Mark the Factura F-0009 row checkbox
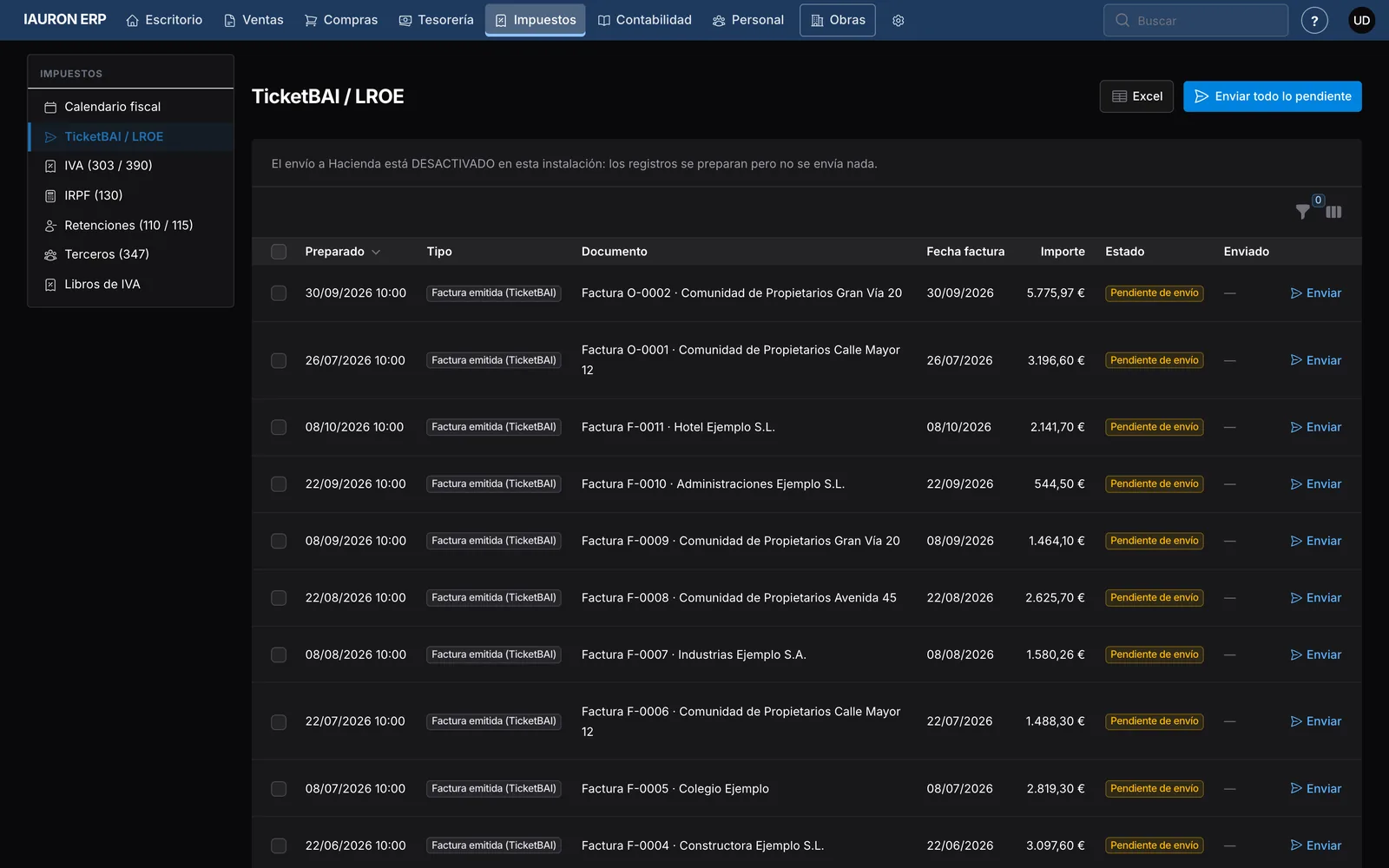The image size is (1389, 868). (x=279, y=541)
